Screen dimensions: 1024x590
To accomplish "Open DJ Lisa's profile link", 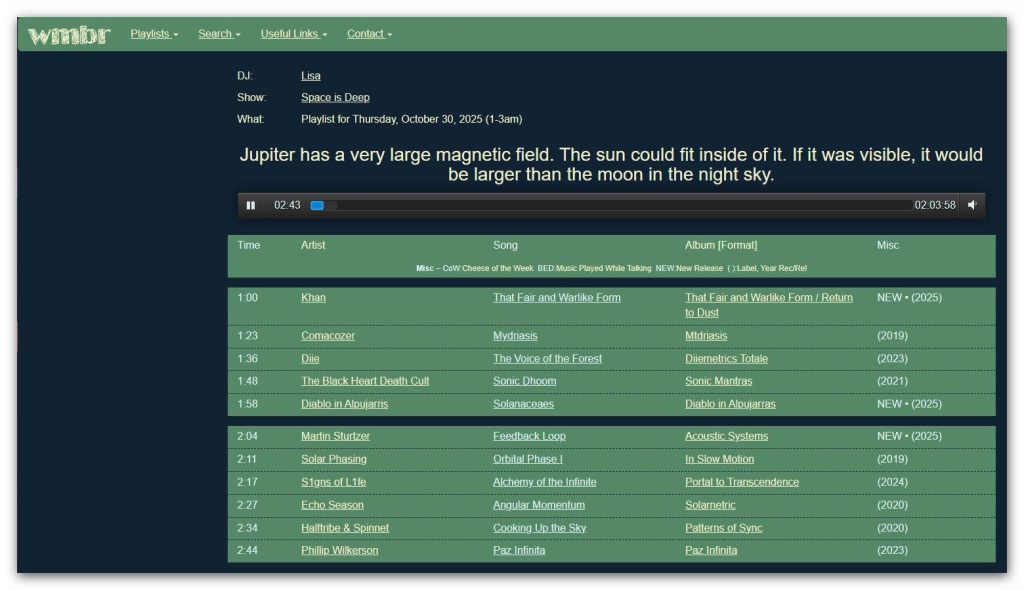I will [311, 76].
